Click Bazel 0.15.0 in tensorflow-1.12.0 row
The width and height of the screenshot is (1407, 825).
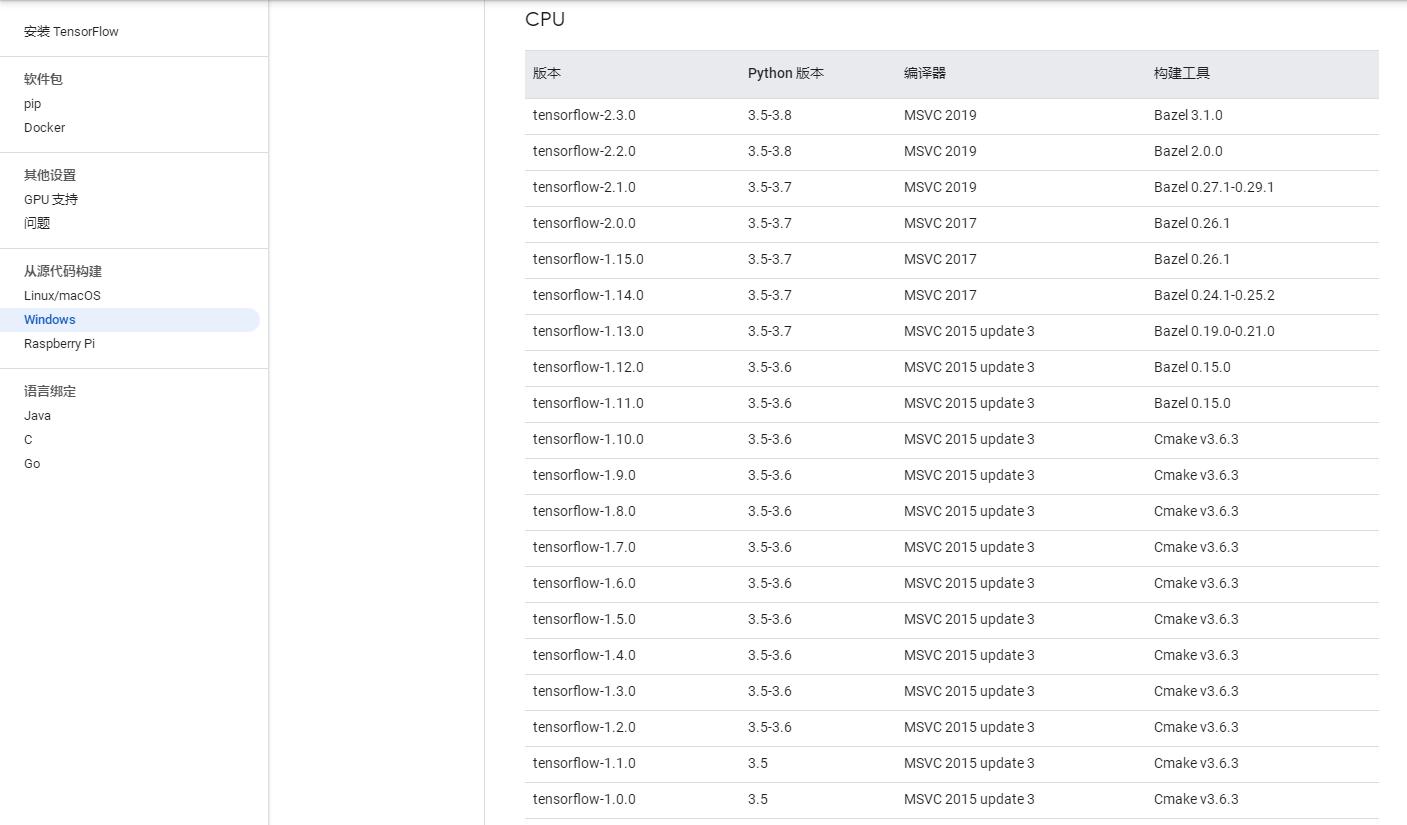(1192, 367)
